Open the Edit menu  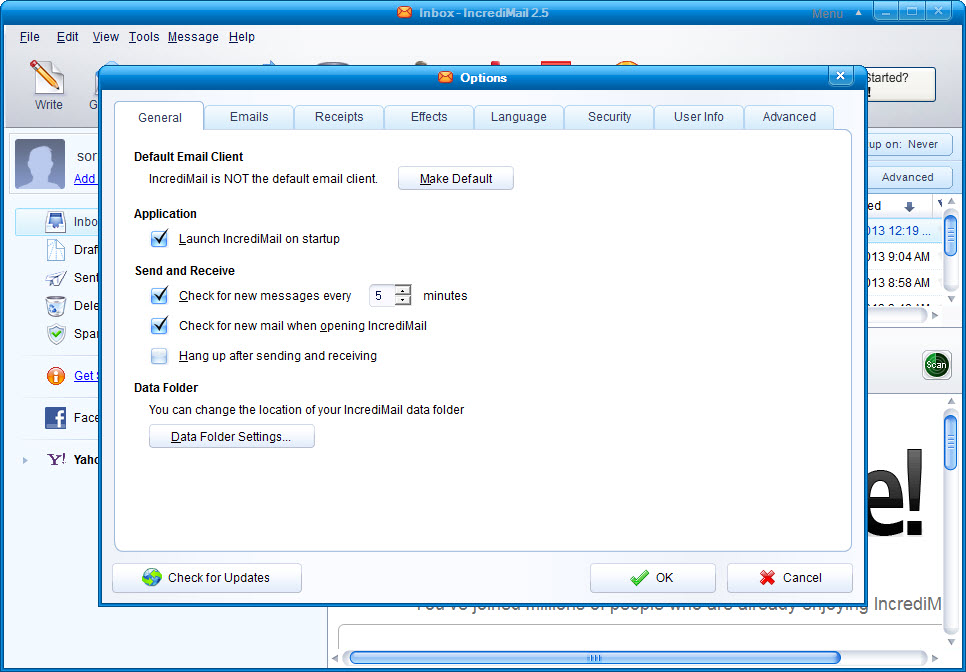point(67,37)
